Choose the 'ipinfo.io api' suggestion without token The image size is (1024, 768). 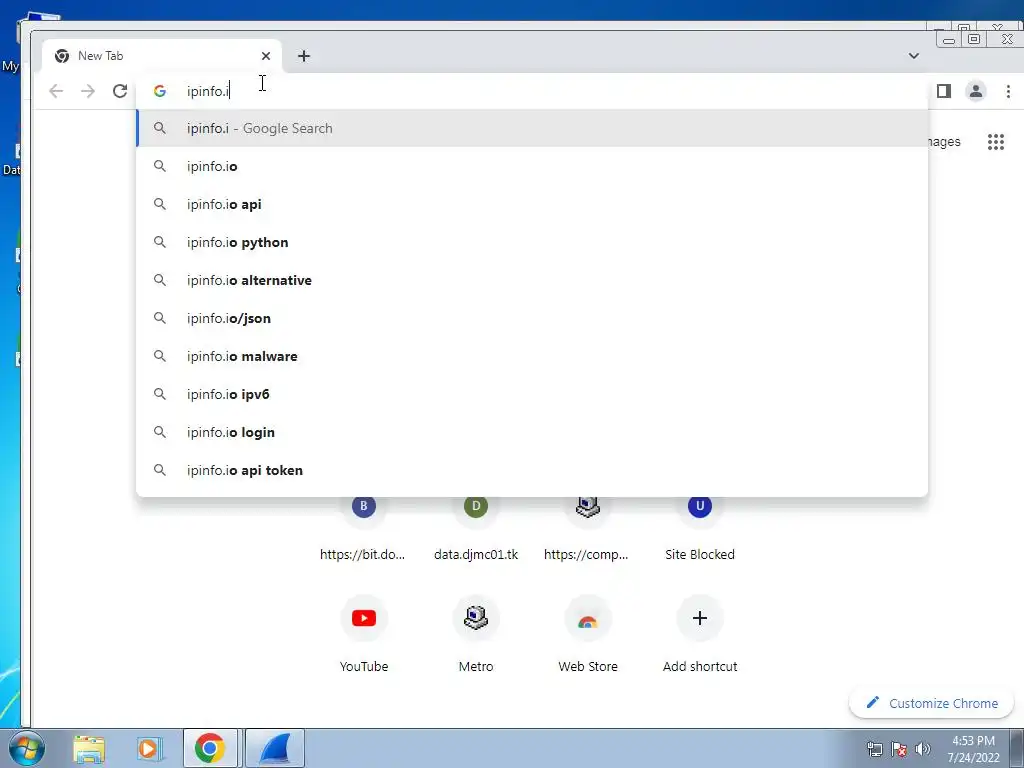click(x=532, y=204)
